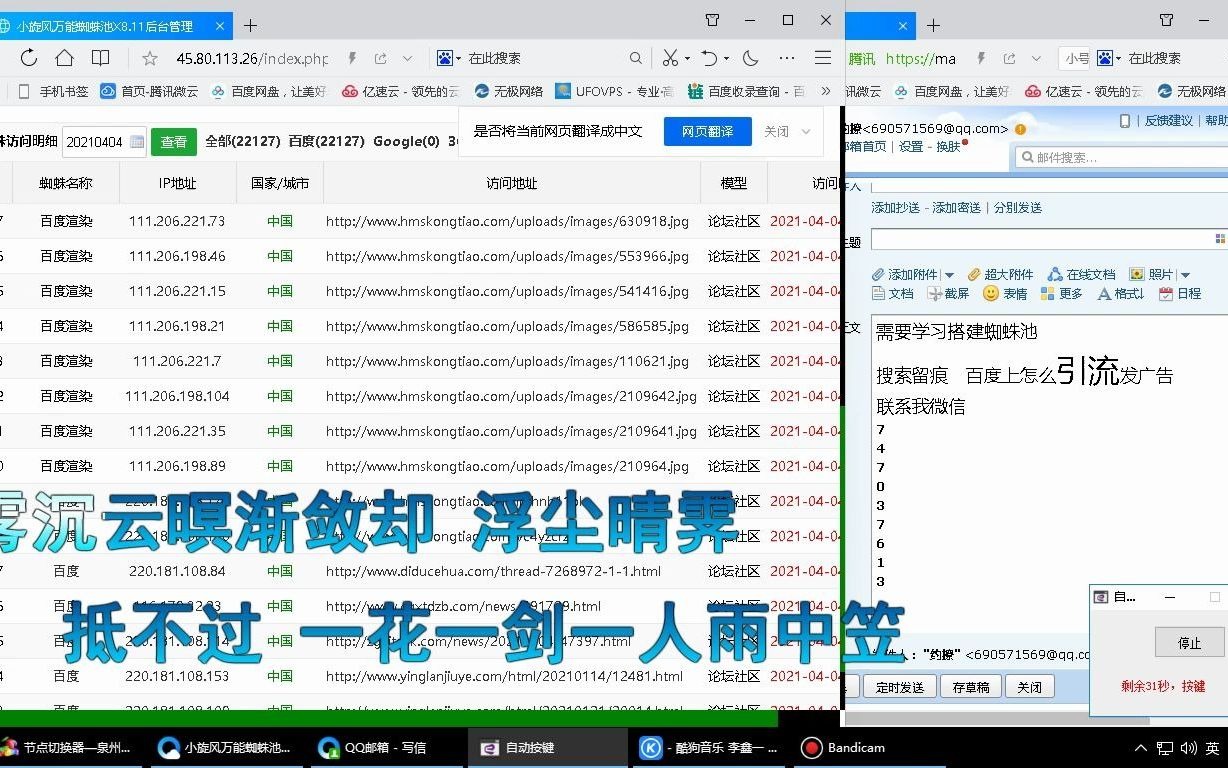The height and width of the screenshot is (768, 1228).
Task: Click 网页翻译 translate button
Action: point(707,131)
